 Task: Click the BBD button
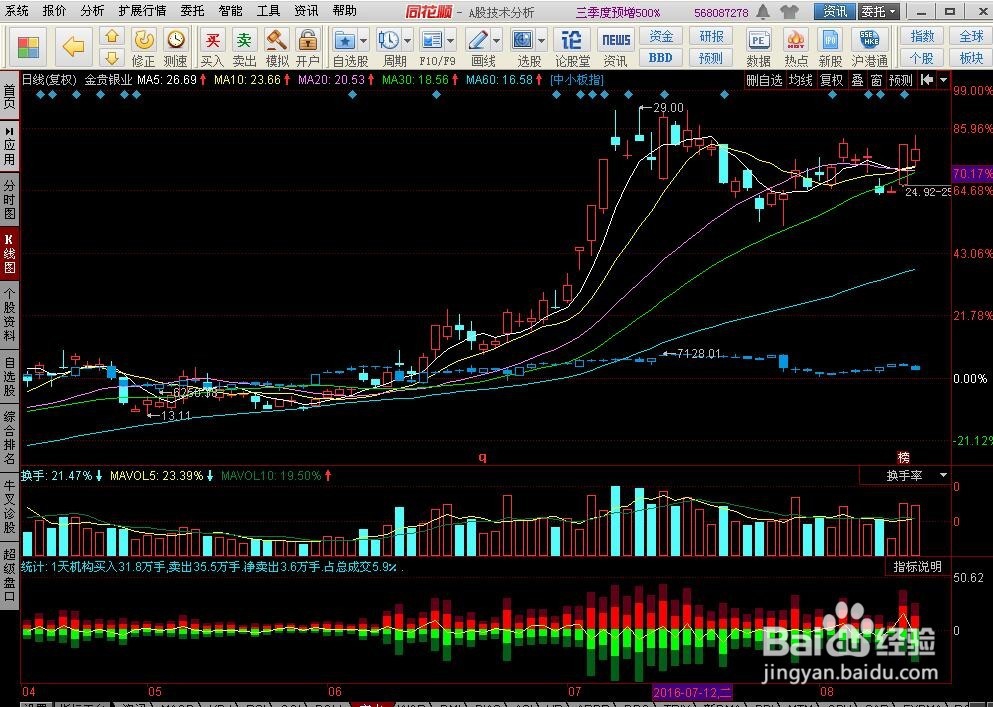(661, 58)
